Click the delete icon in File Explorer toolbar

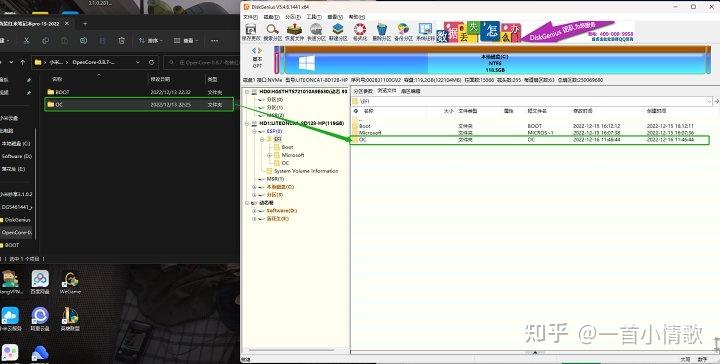(x=121, y=41)
